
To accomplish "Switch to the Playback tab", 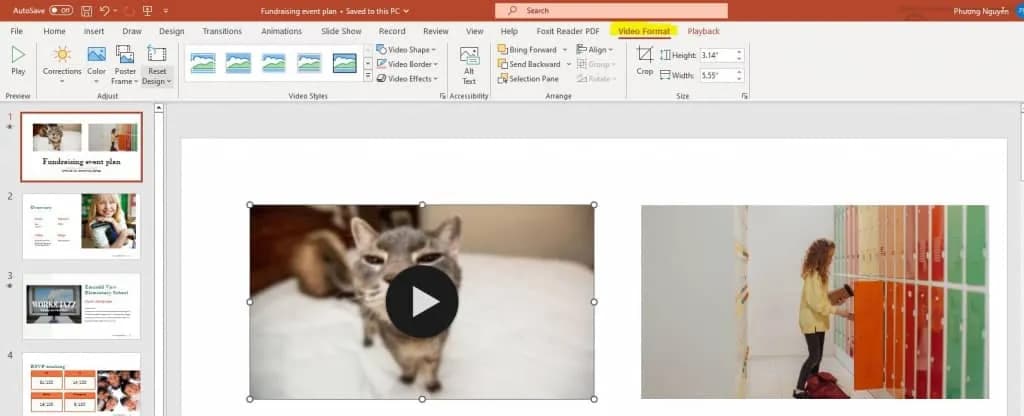I will click(703, 31).
